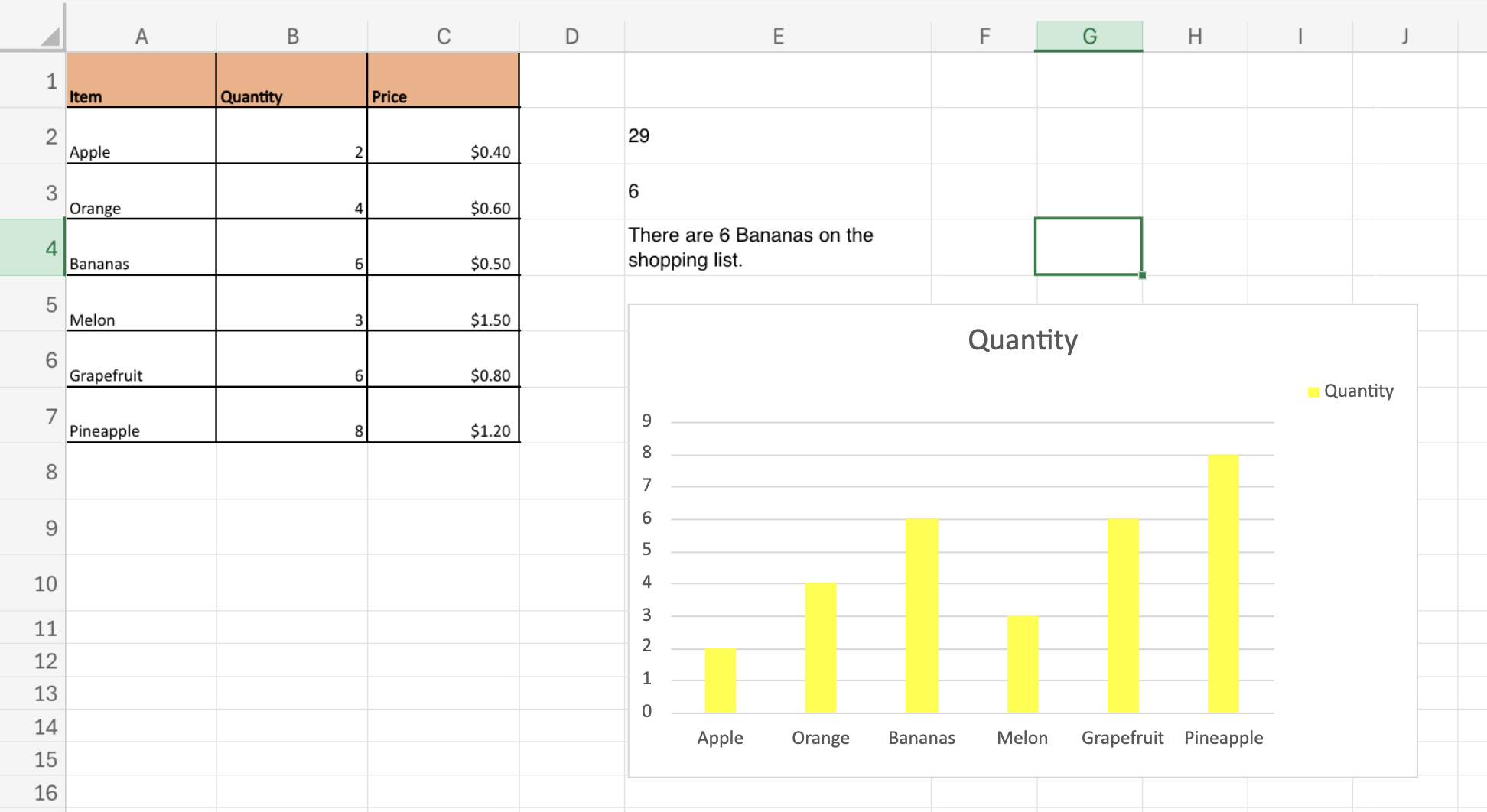The image size is (1487, 812).
Task: Select column J header
Action: click(x=1405, y=36)
